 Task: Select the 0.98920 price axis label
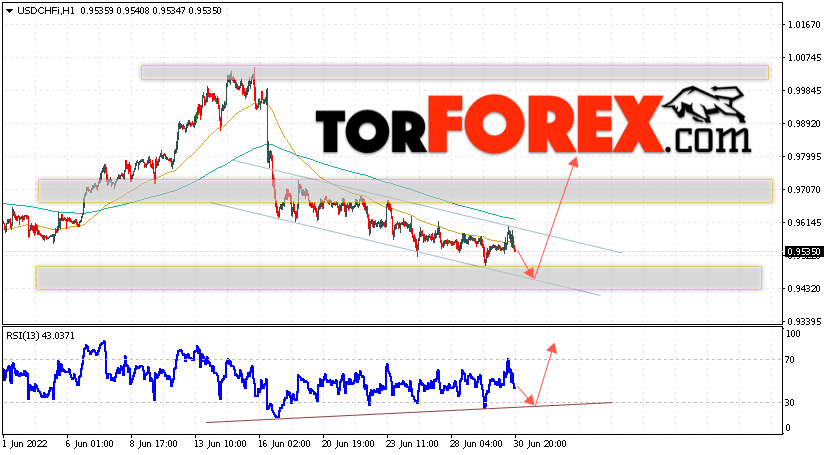click(804, 124)
